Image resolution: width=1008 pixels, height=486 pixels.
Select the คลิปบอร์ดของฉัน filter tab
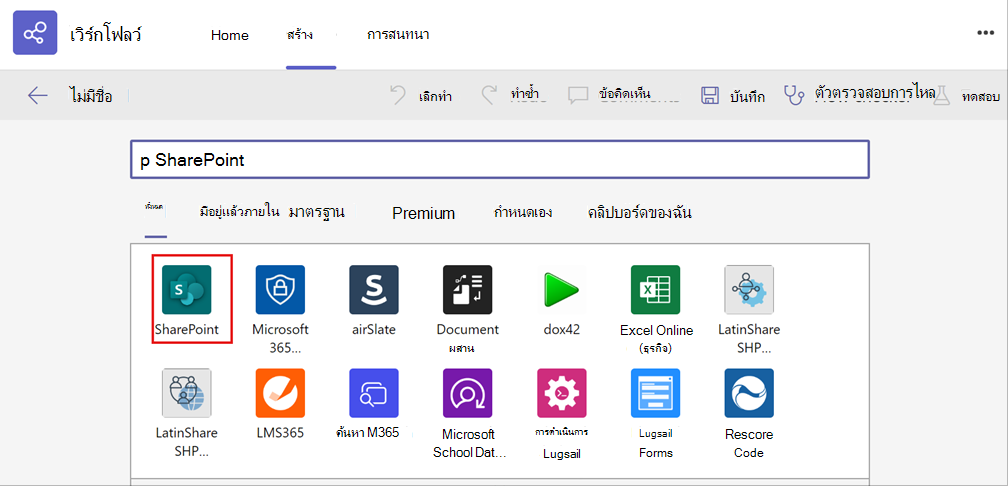(x=640, y=212)
